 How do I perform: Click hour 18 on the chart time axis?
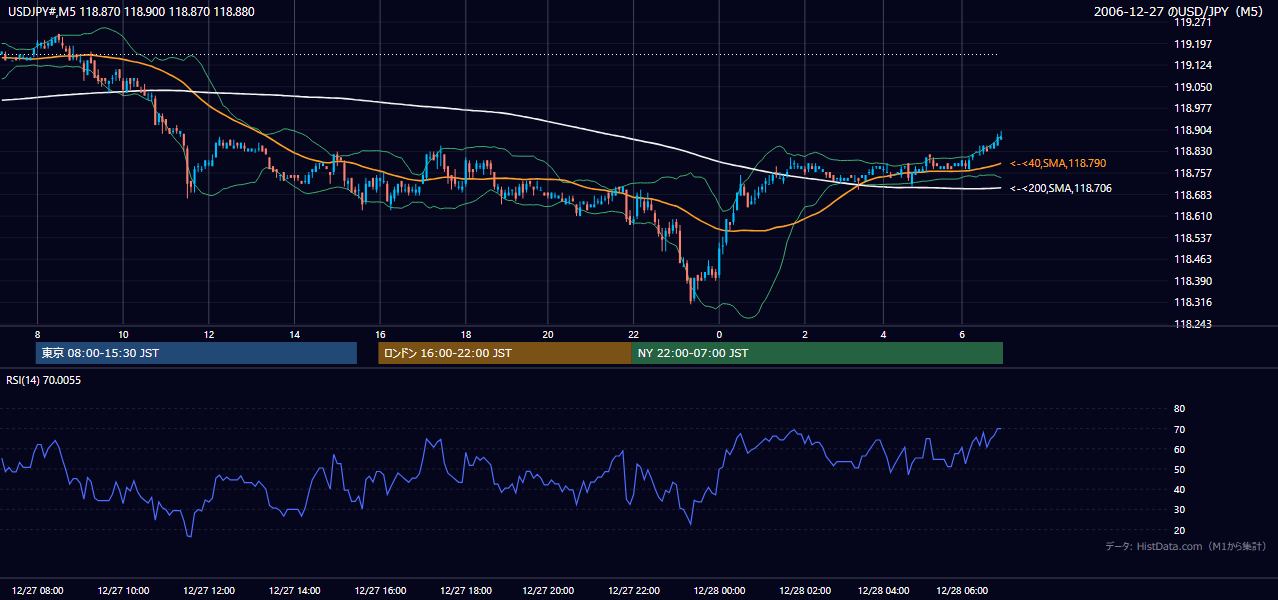tap(465, 333)
